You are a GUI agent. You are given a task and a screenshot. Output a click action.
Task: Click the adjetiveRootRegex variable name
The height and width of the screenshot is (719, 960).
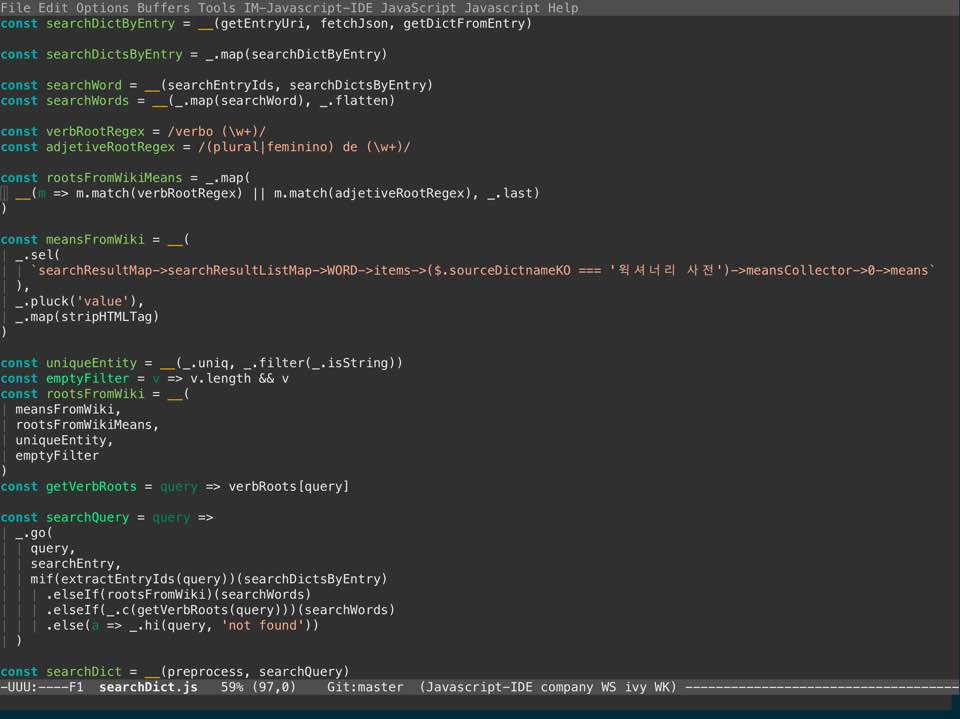110,147
